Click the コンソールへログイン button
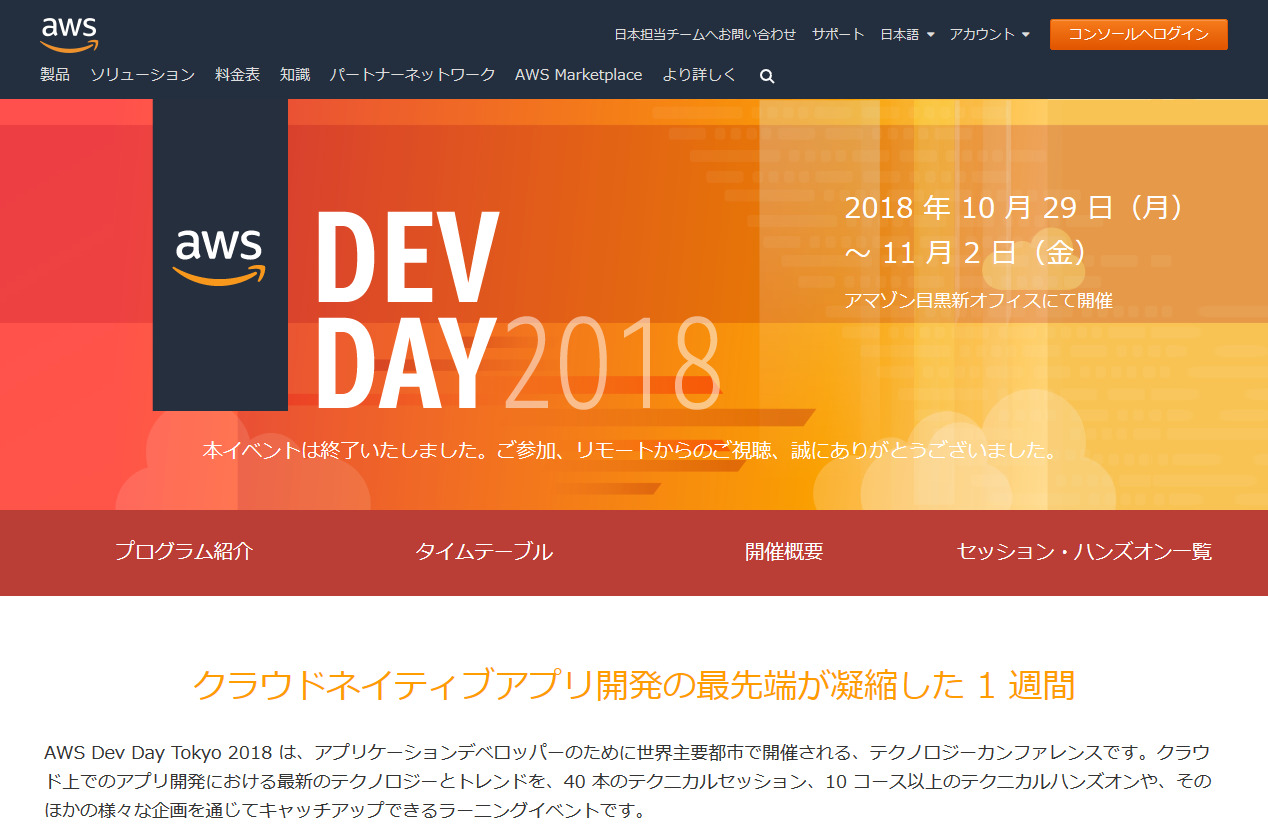 (1138, 34)
